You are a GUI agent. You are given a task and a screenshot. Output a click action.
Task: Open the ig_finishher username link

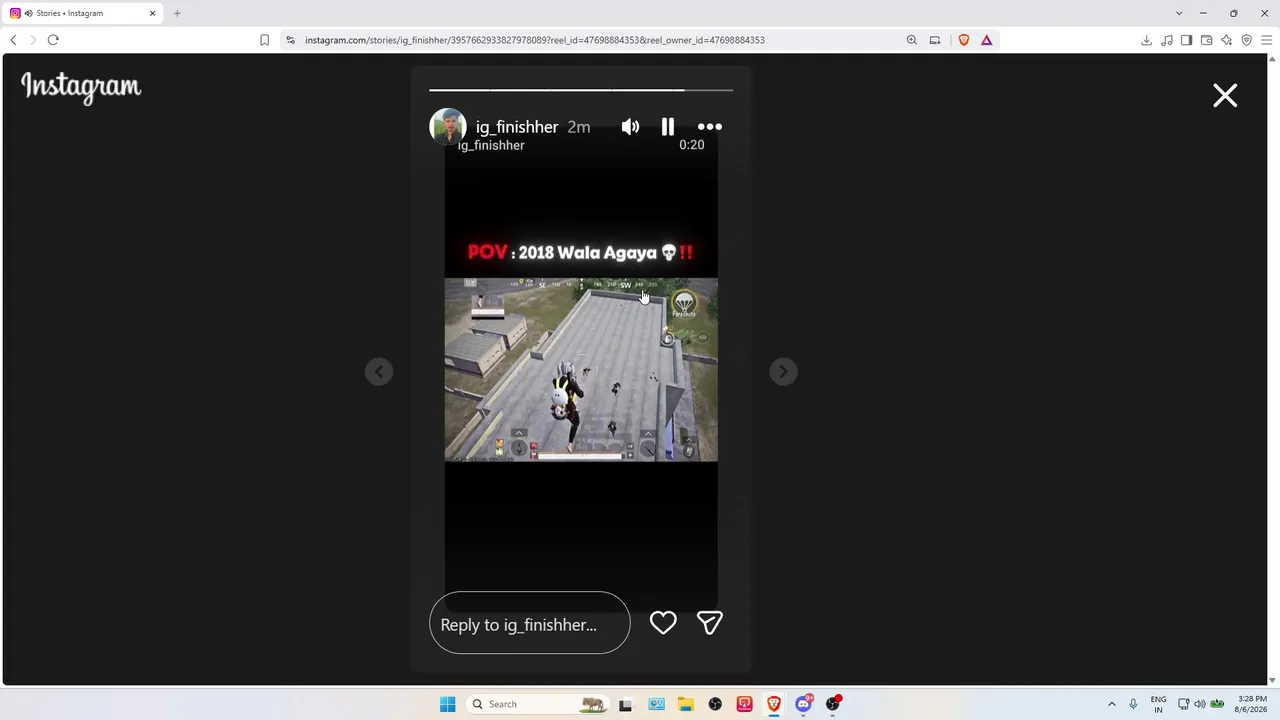tap(517, 127)
